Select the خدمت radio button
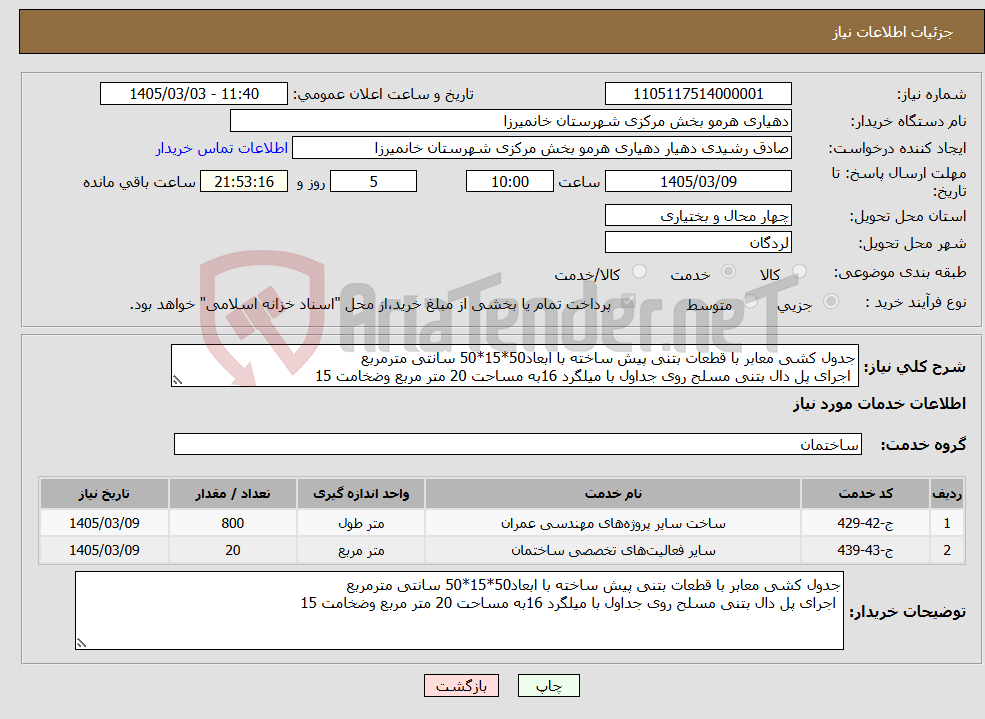This screenshot has height=719, width=985. pyautogui.click(x=728, y=271)
